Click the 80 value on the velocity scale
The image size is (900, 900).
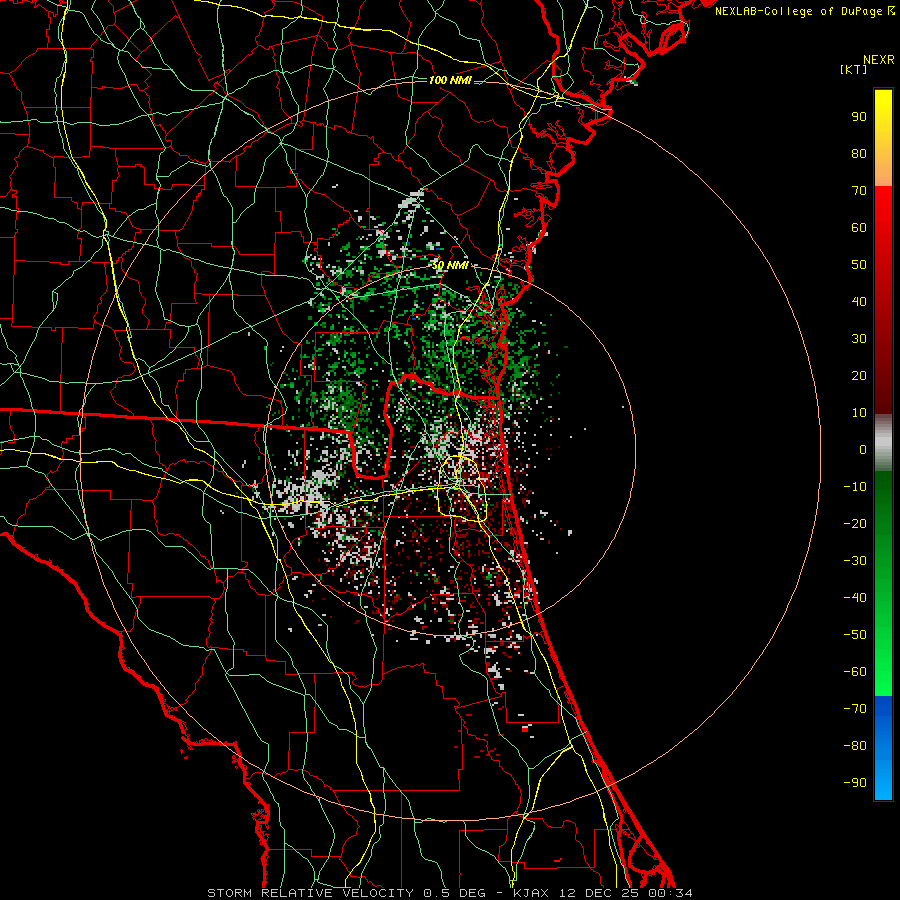tap(859, 154)
